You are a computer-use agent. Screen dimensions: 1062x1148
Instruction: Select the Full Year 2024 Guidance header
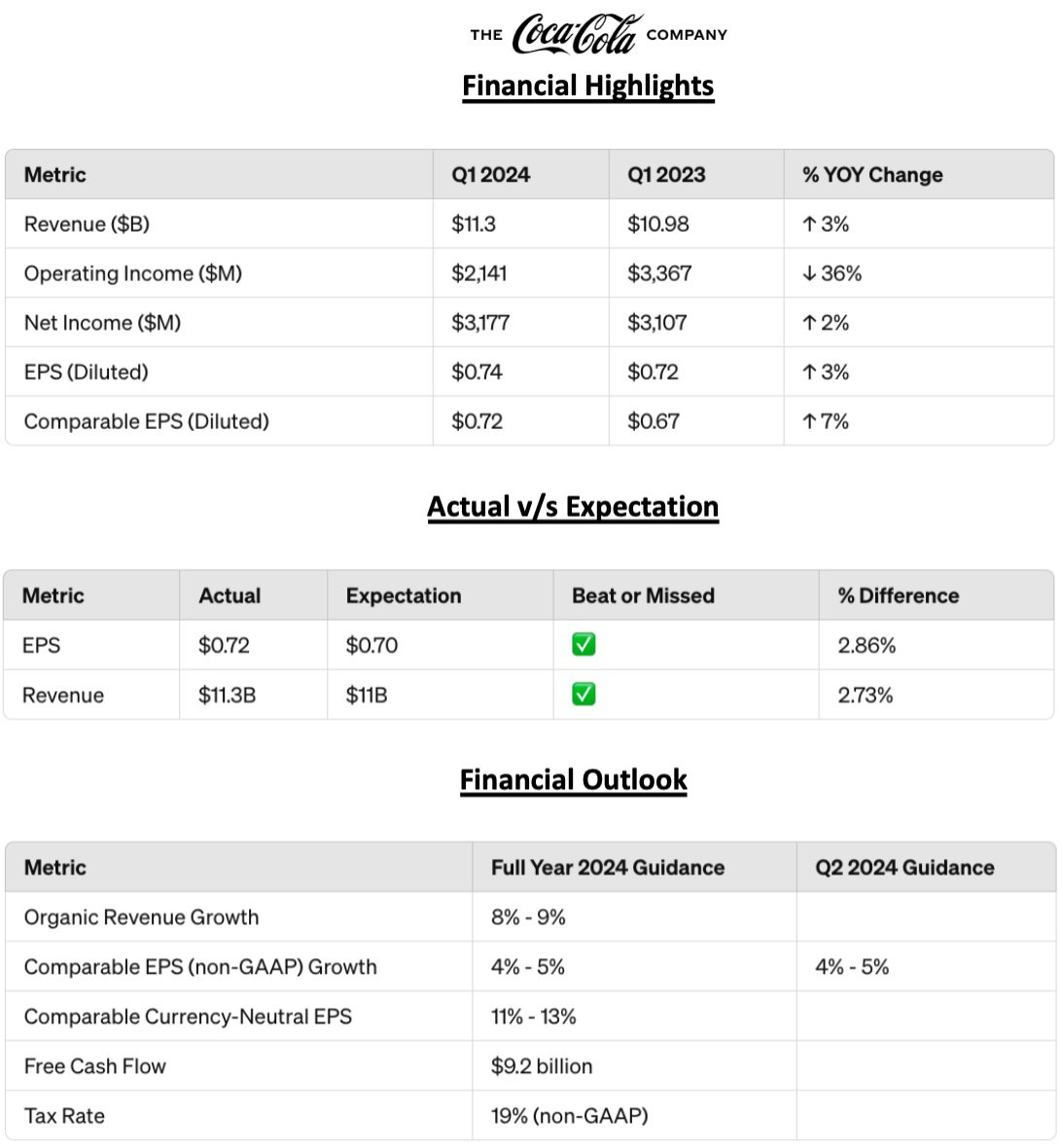pos(607,867)
